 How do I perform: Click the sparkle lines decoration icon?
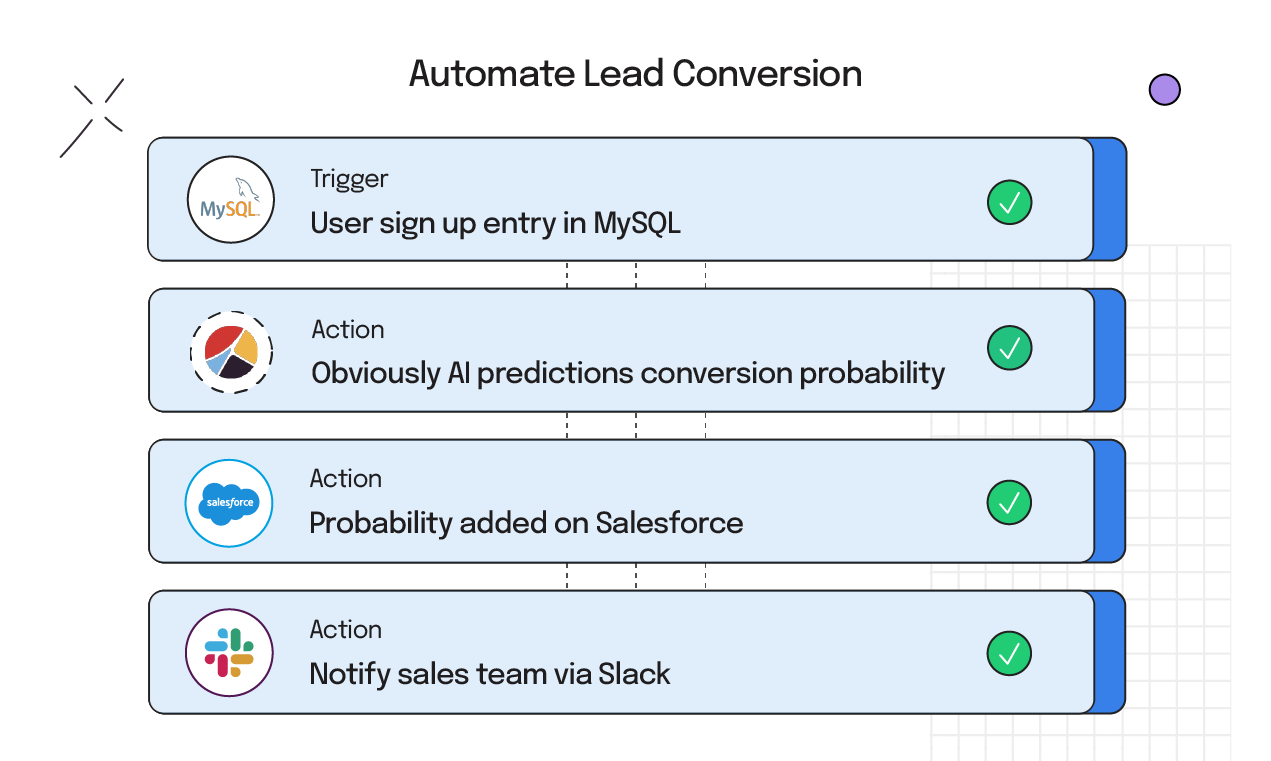[92, 118]
